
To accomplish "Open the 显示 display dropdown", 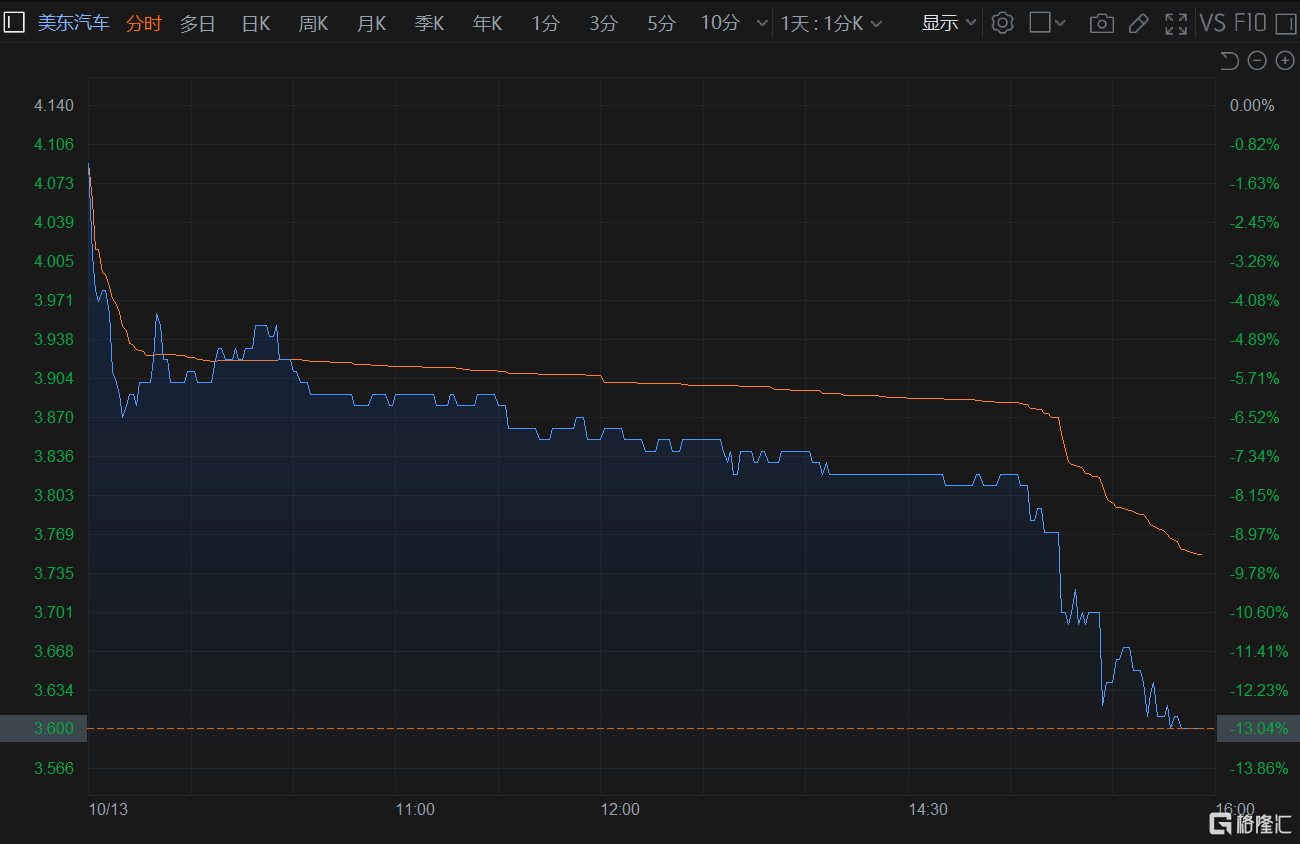I will tap(949, 23).
